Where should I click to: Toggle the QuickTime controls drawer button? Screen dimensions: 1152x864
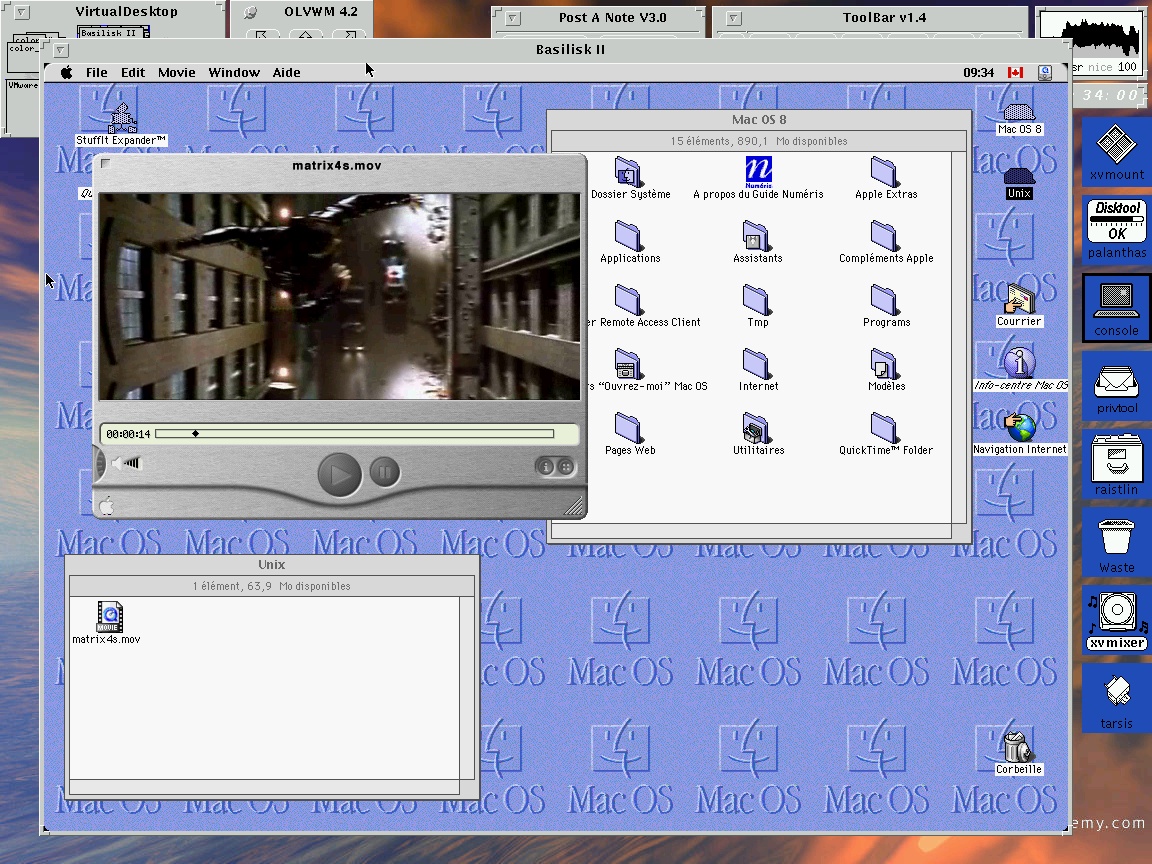click(x=566, y=467)
